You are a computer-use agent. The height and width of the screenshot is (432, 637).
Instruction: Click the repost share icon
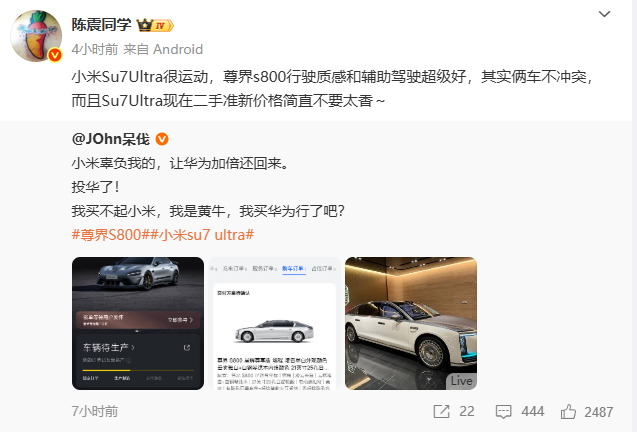click(442, 411)
